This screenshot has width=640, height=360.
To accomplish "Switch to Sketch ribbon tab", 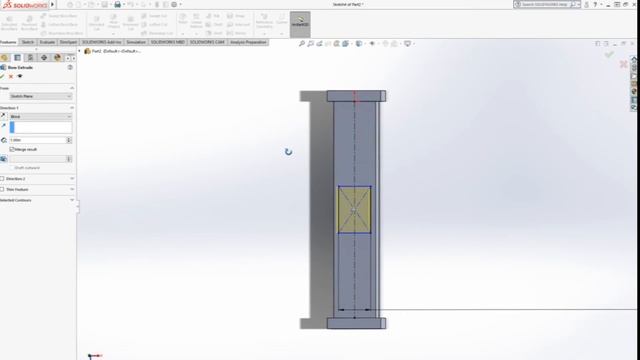I will point(28,42).
